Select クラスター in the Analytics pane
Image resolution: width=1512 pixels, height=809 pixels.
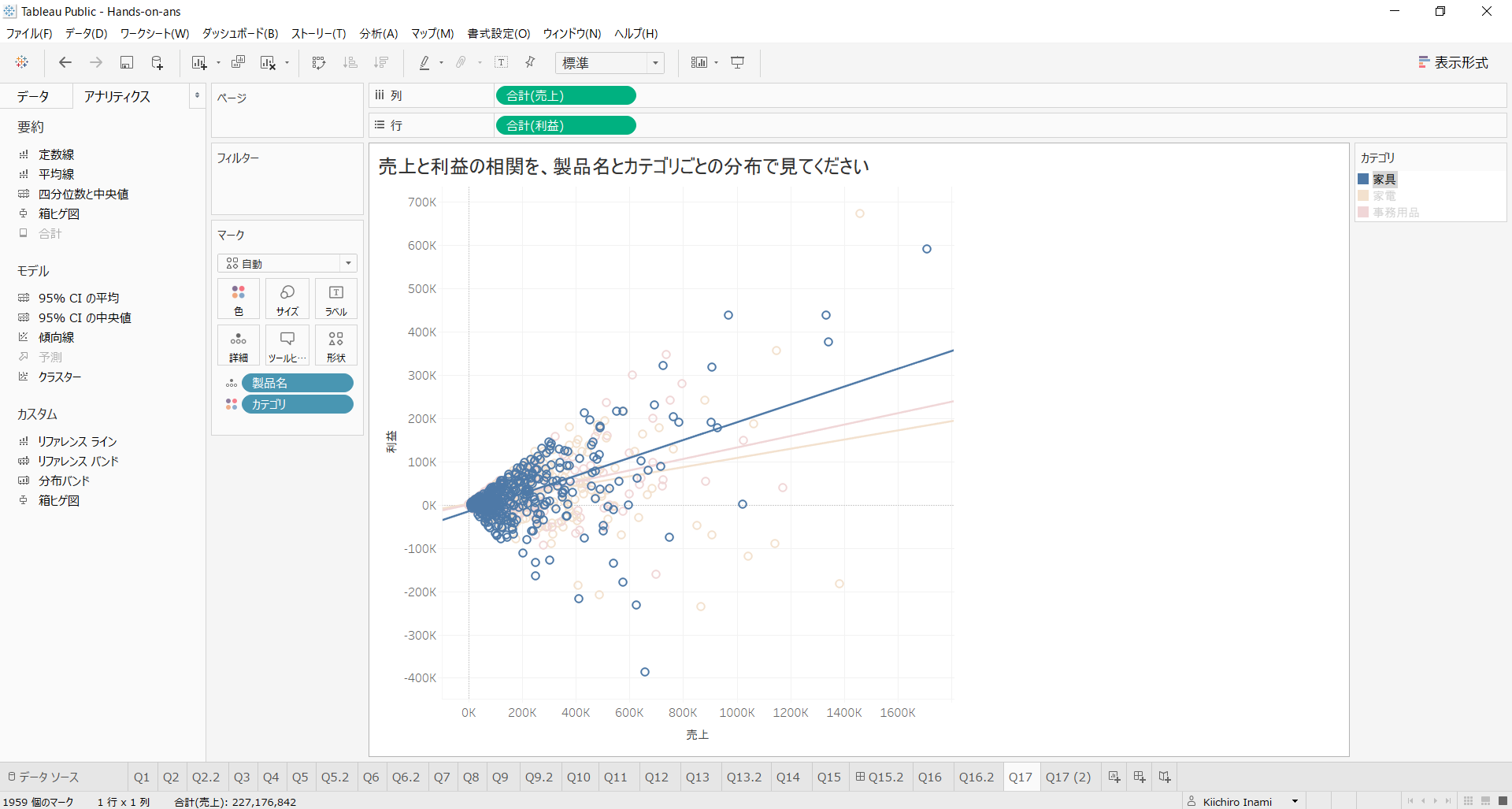(60, 377)
